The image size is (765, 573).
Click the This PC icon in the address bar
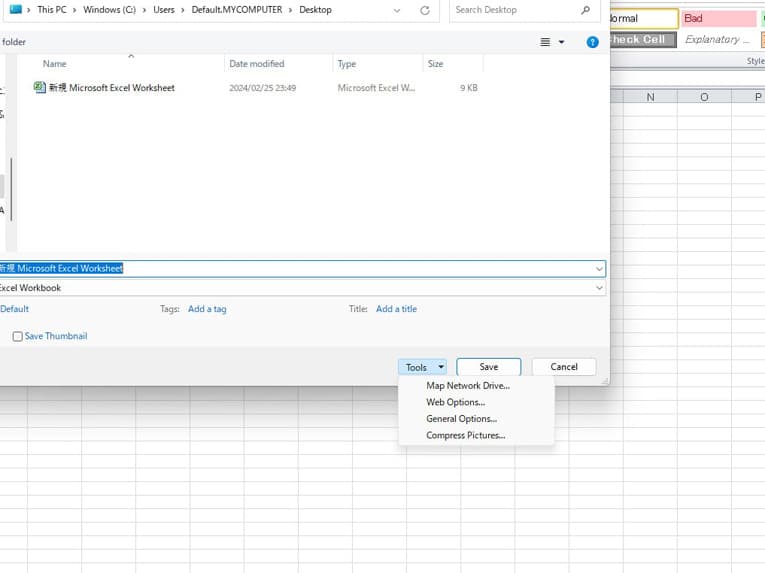pos(15,10)
